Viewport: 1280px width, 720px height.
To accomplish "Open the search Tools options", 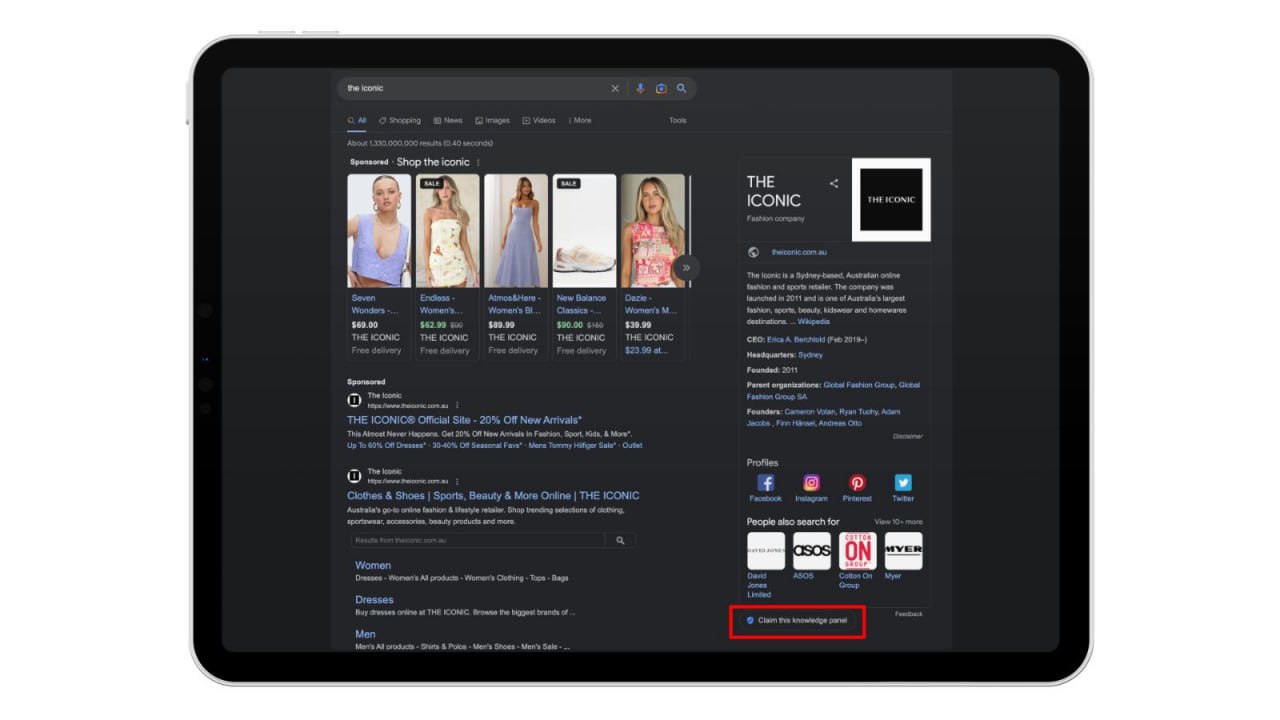I will click(x=678, y=121).
